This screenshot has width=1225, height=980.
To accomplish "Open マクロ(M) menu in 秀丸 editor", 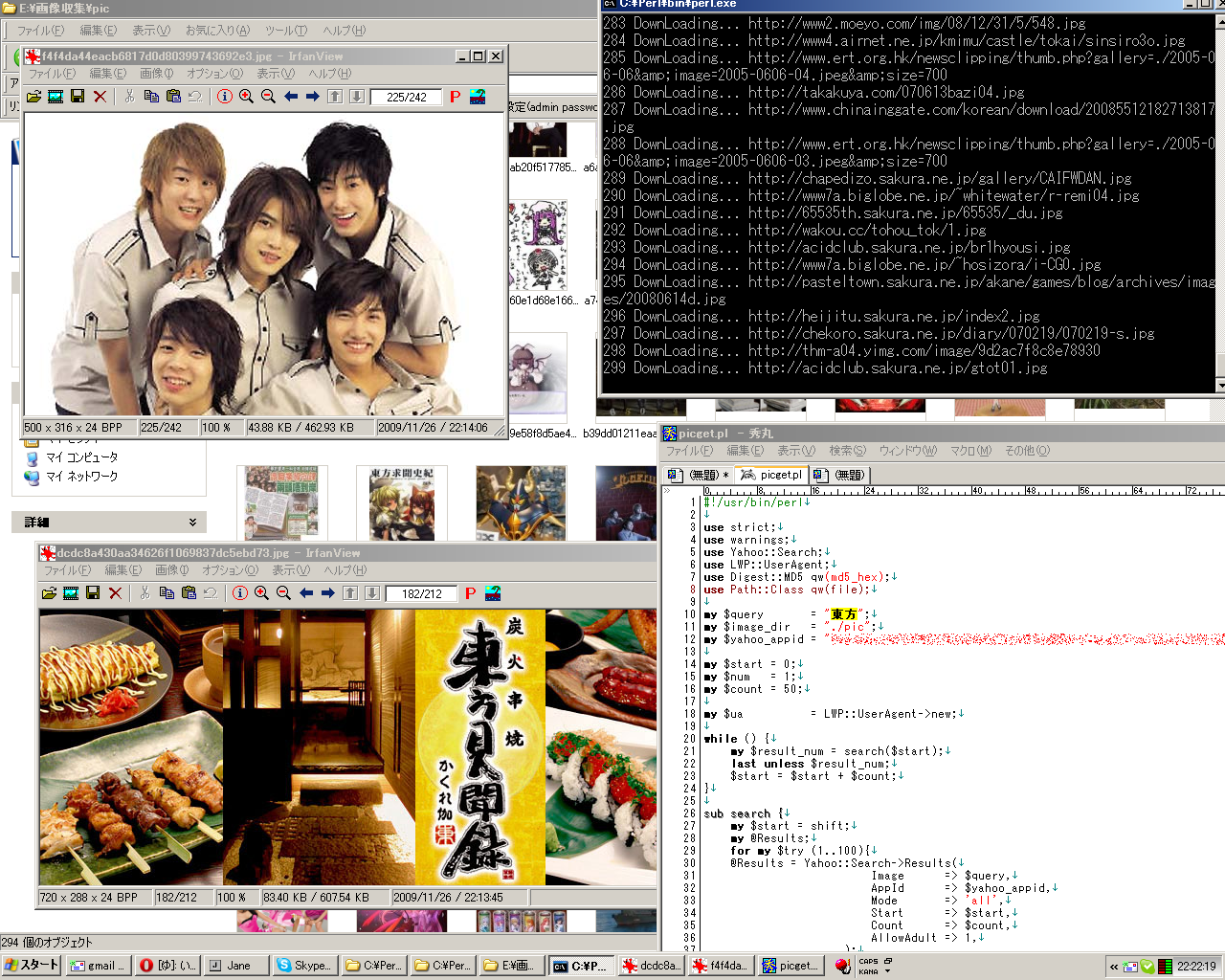I will (970, 451).
